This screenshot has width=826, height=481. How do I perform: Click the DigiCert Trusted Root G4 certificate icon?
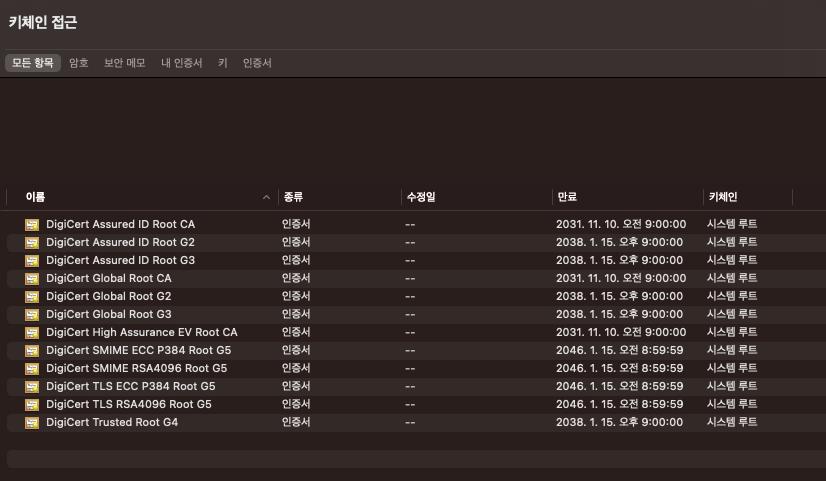(x=32, y=423)
